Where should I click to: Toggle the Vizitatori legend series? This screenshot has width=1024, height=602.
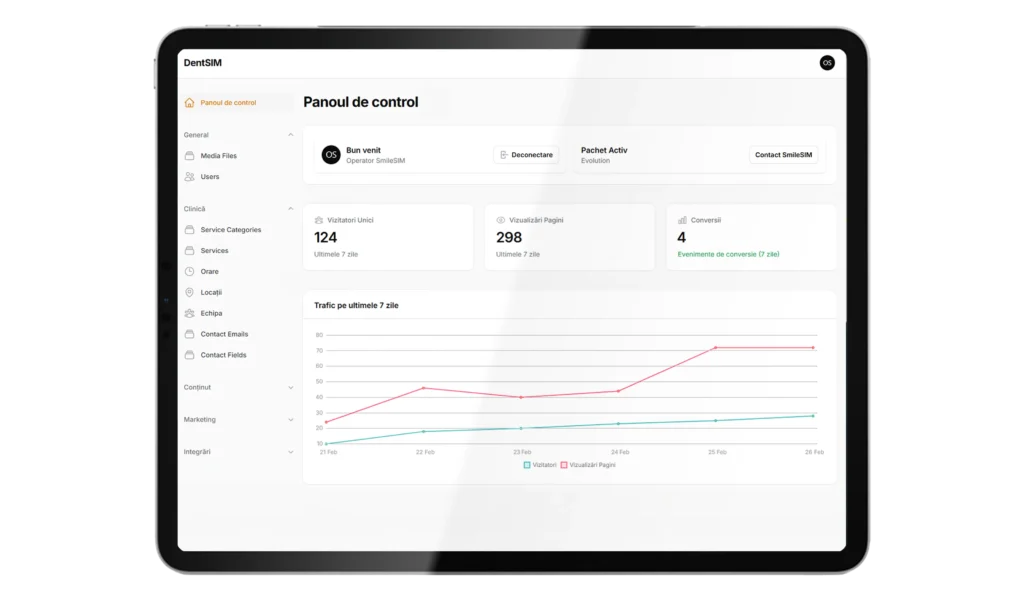pyautogui.click(x=540, y=465)
